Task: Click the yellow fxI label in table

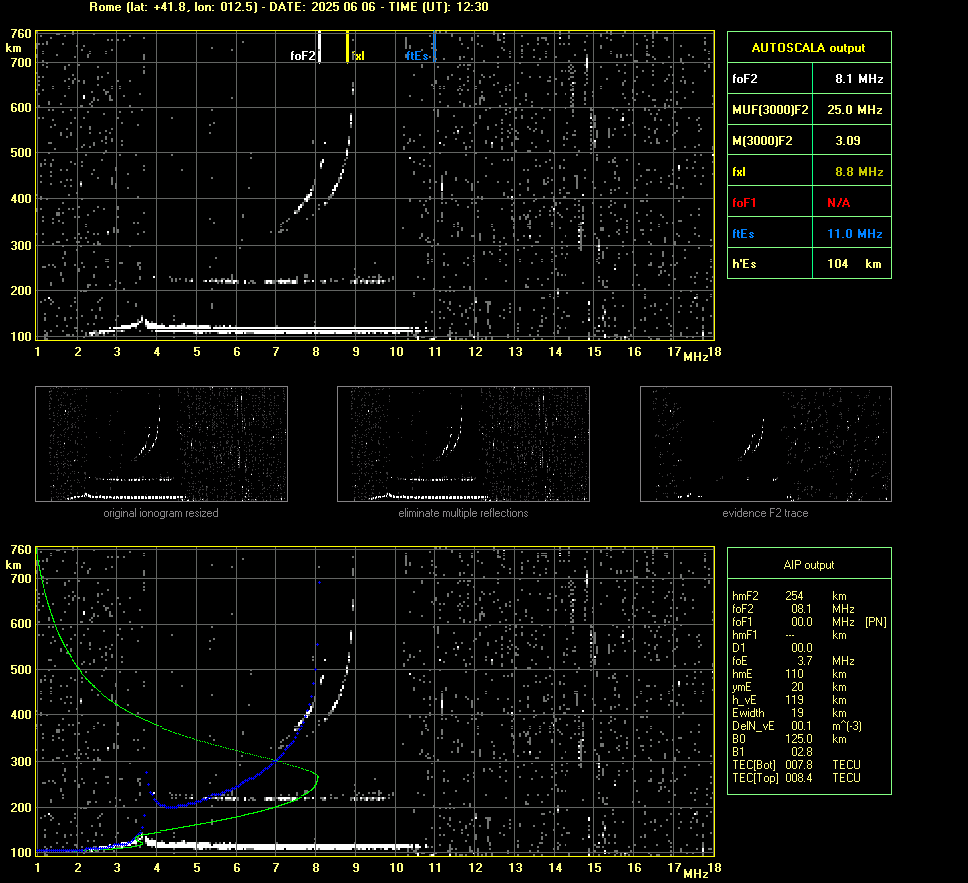Action: pos(739,172)
